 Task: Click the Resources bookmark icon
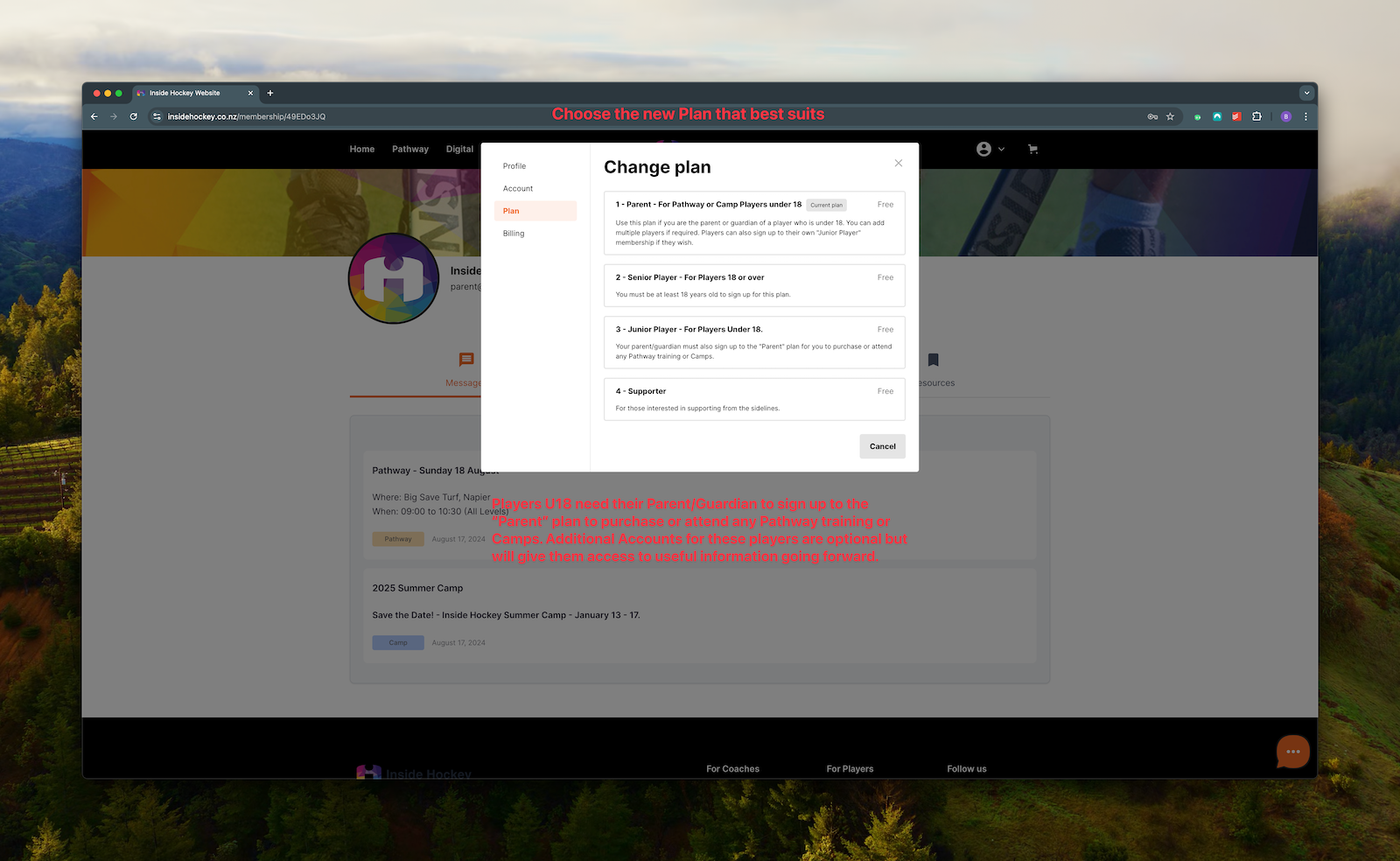934,360
